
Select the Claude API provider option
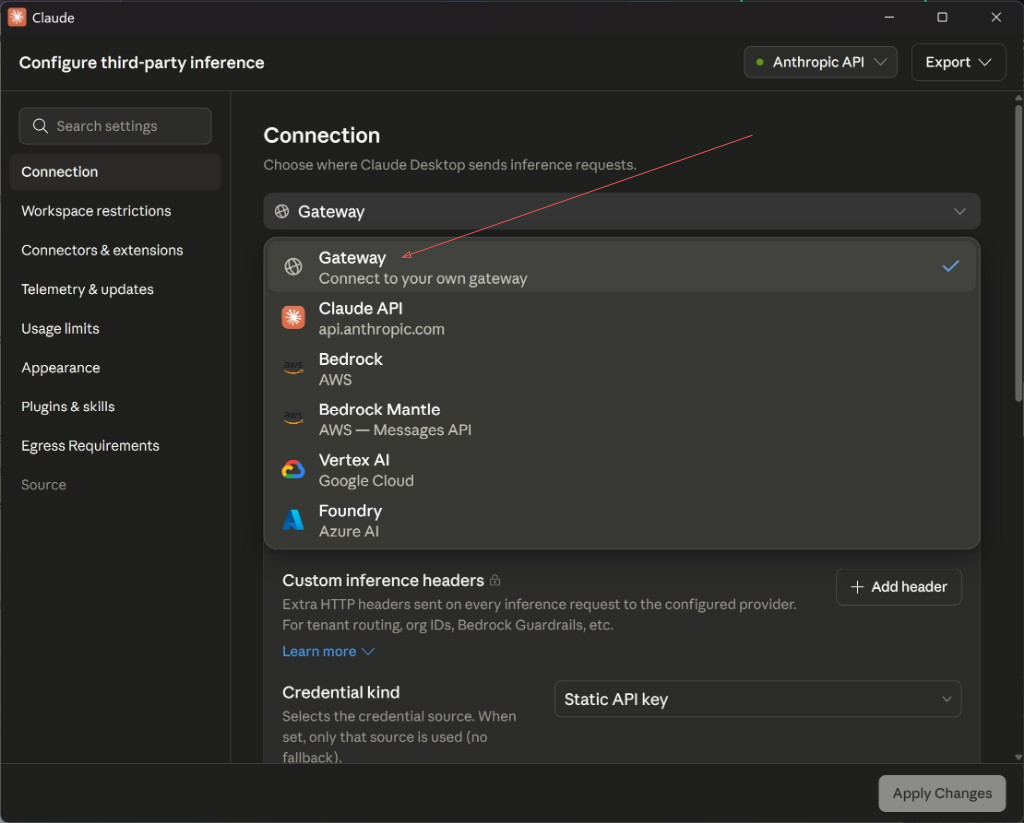click(x=622, y=318)
